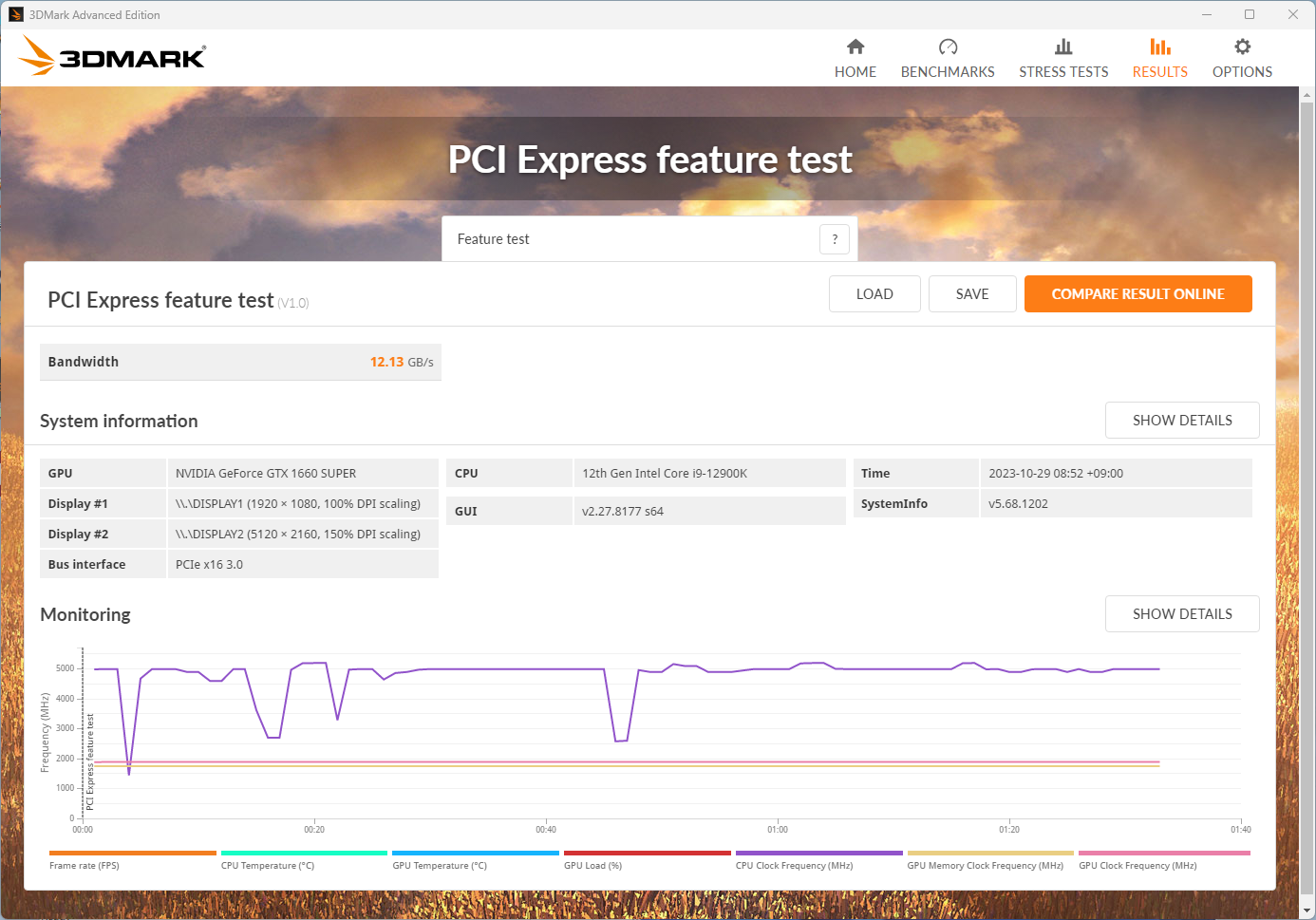Click the scroll up arrow
This screenshot has width=1316, height=920.
click(1307, 95)
